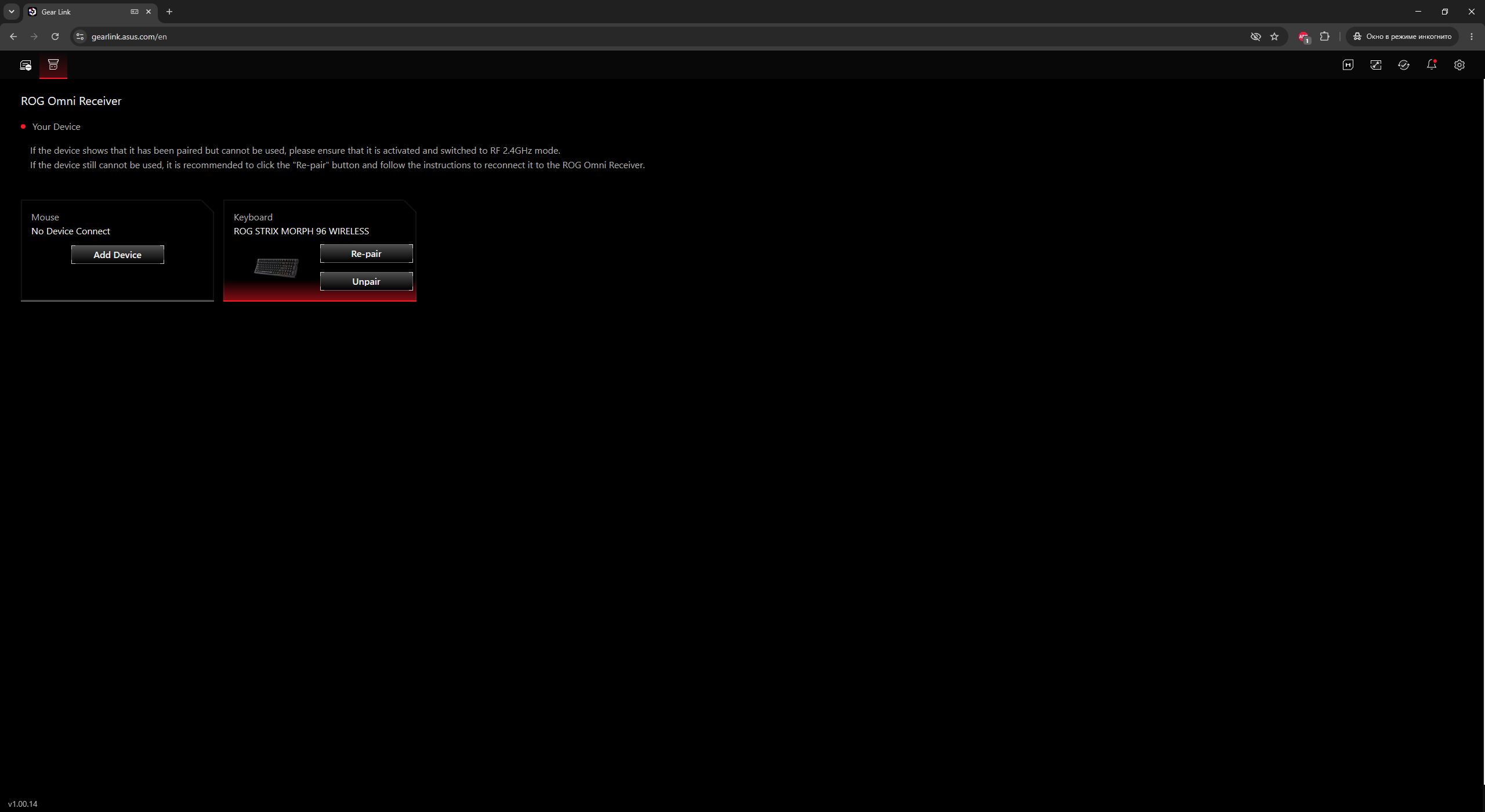The height and width of the screenshot is (812, 1485).
Task: Click the 'ROG Omni Receiver' heading
Action: click(x=71, y=101)
